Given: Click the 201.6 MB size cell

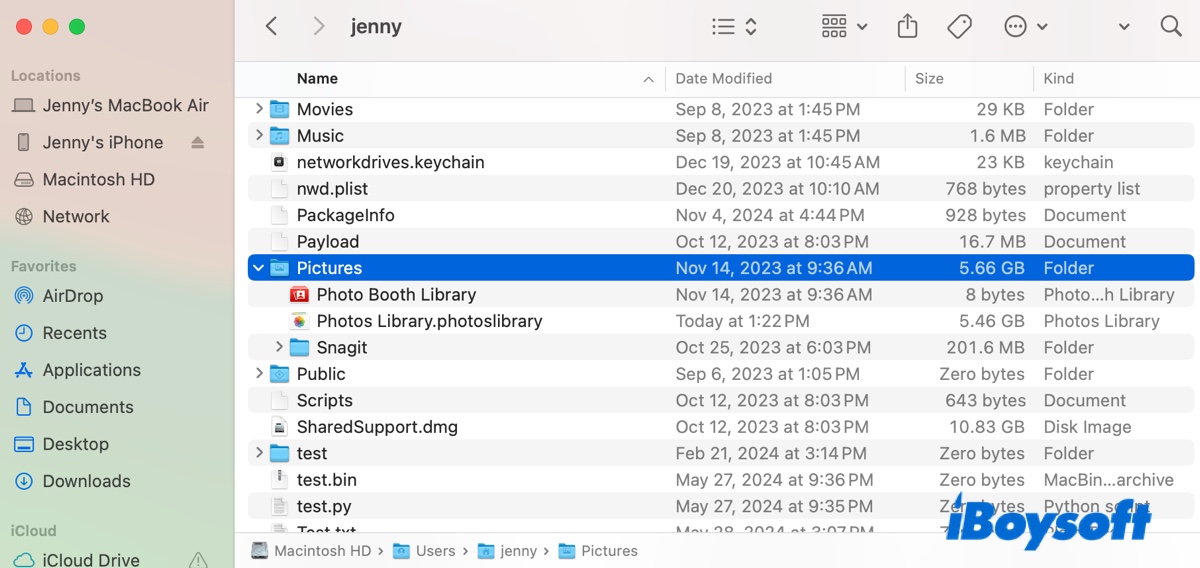Looking at the screenshot, I should (x=986, y=347).
